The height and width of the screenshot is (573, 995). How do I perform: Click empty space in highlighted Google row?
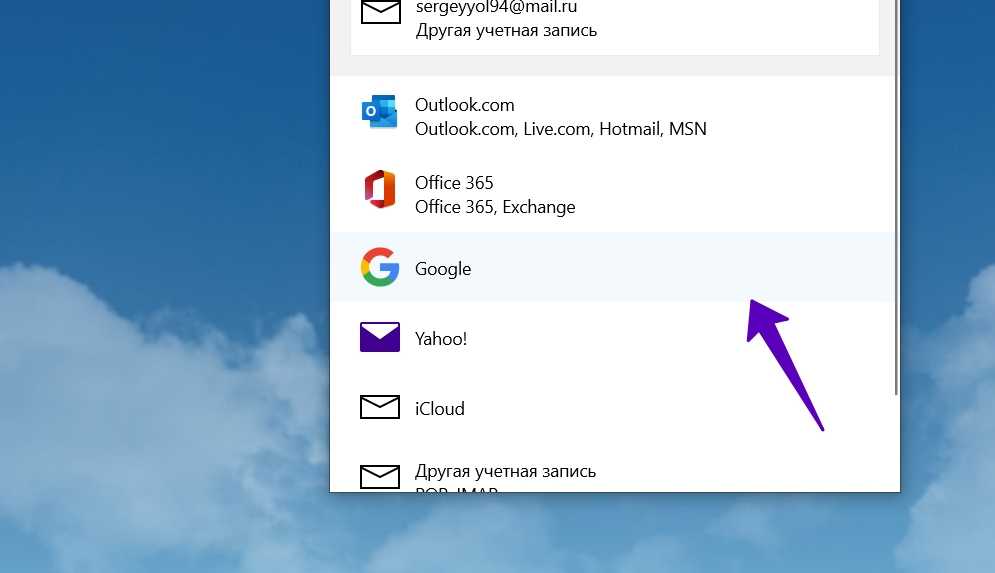640,268
